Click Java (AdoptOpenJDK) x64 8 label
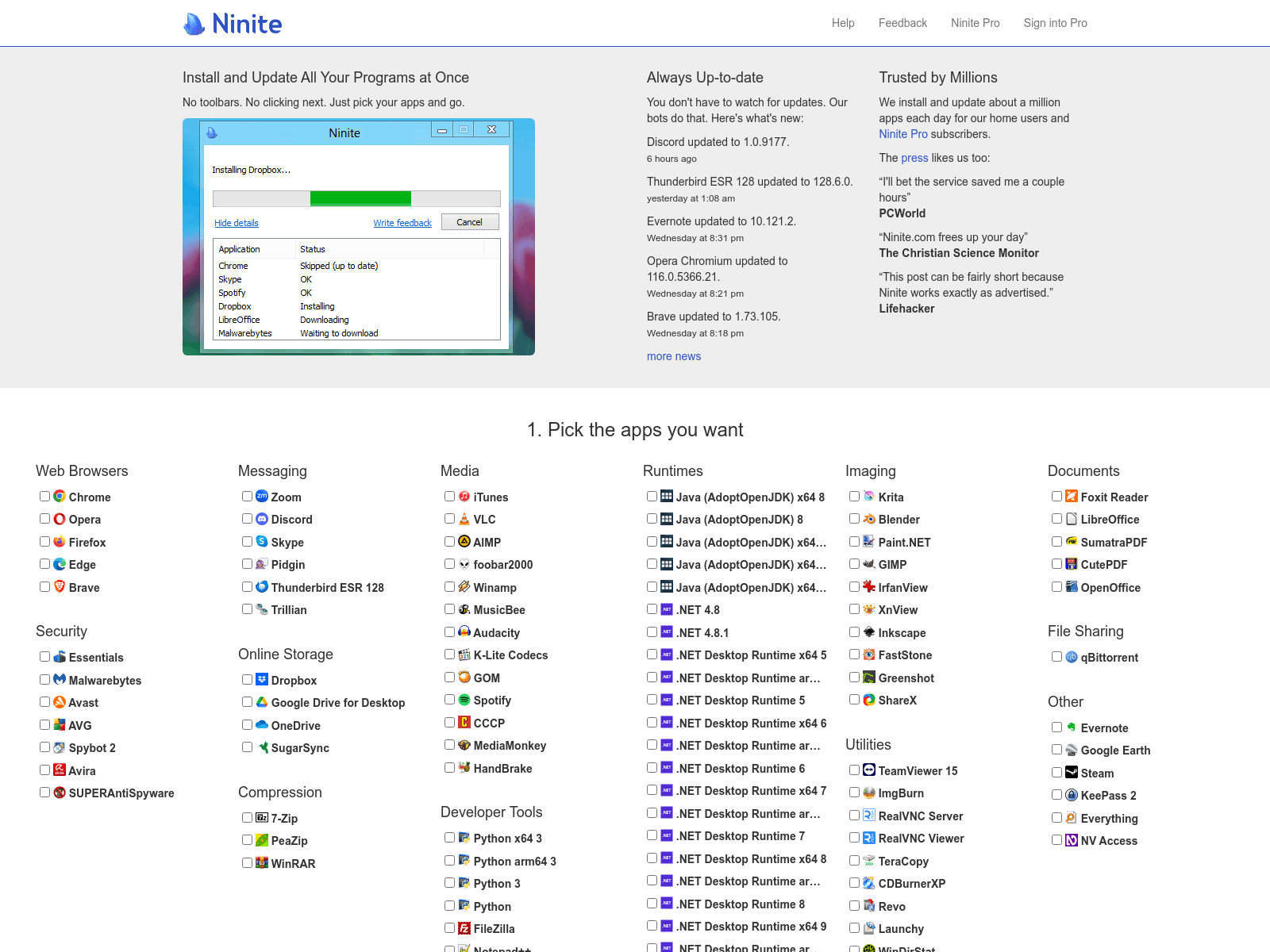 tap(750, 497)
